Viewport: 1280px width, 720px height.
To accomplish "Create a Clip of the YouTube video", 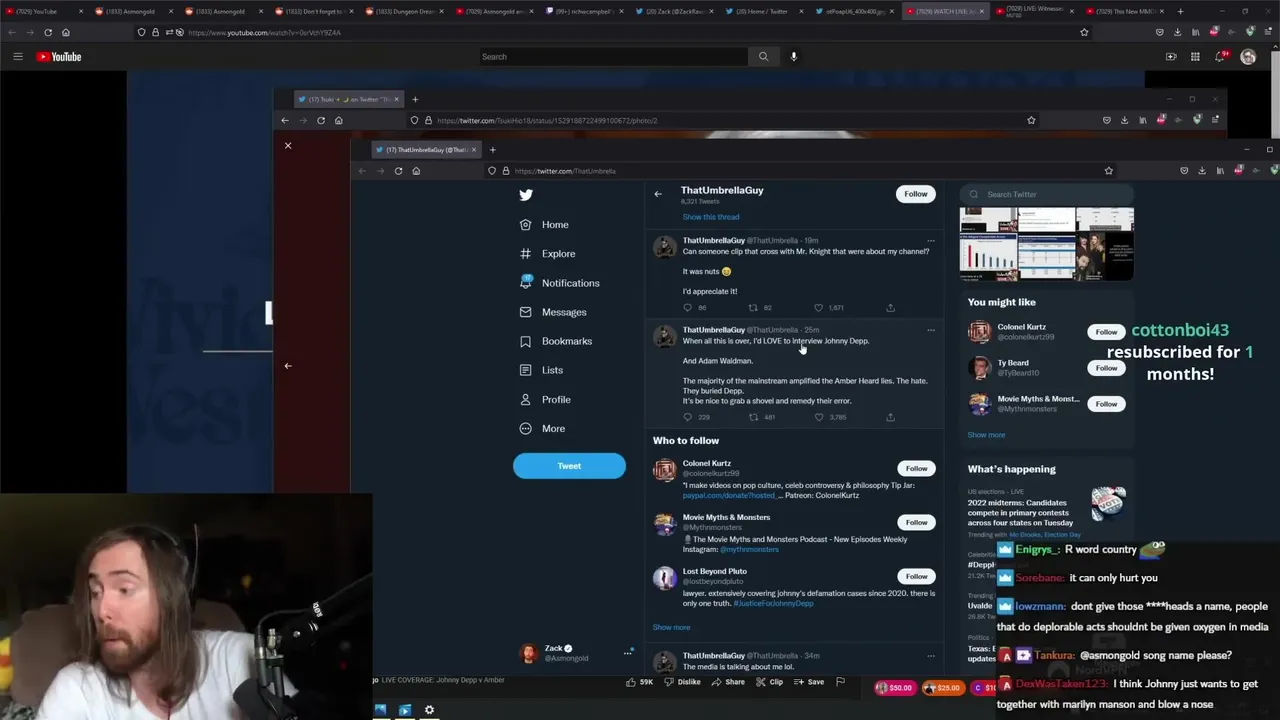I will 769,682.
